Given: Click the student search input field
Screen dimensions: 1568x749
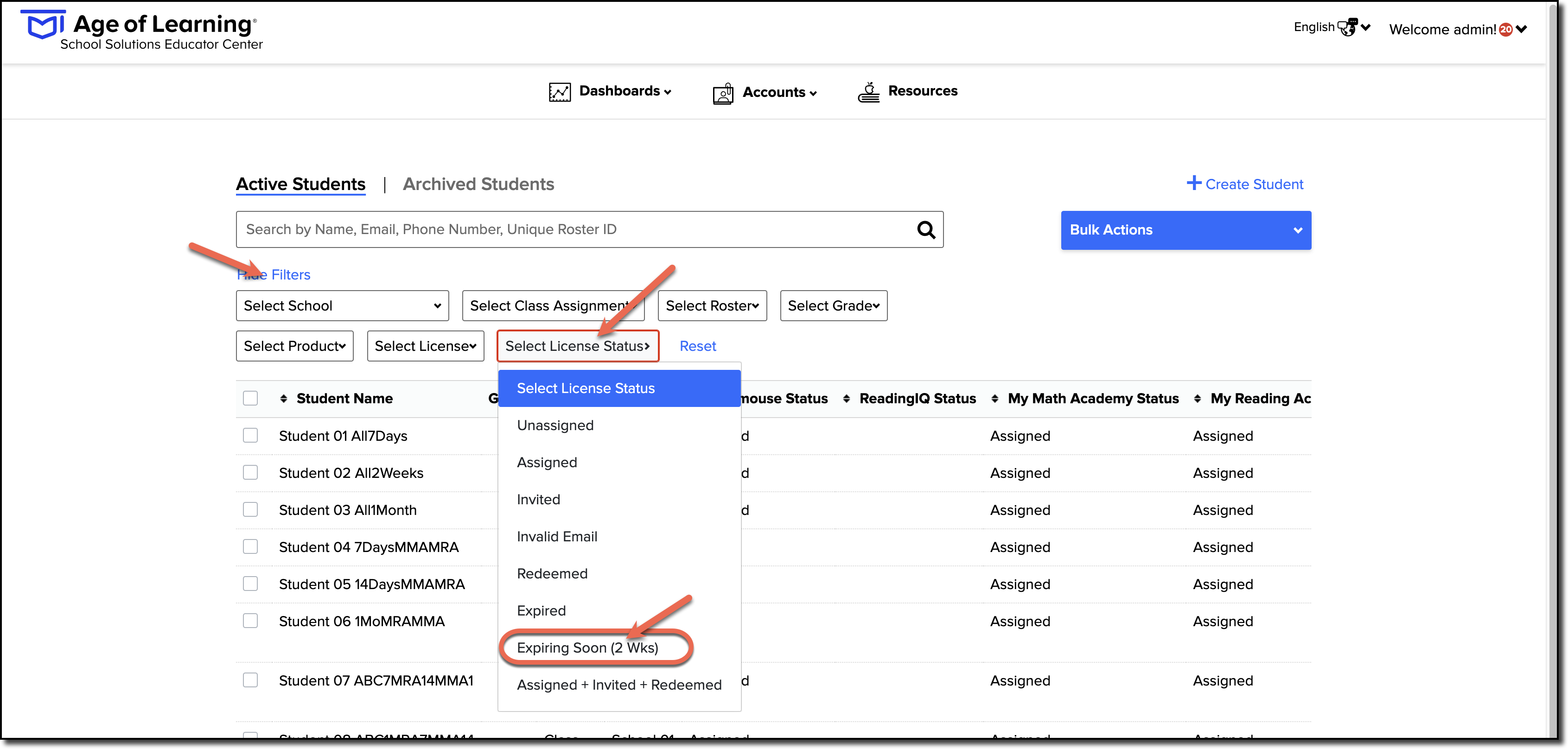Looking at the screenshot, I should (575, 229).
